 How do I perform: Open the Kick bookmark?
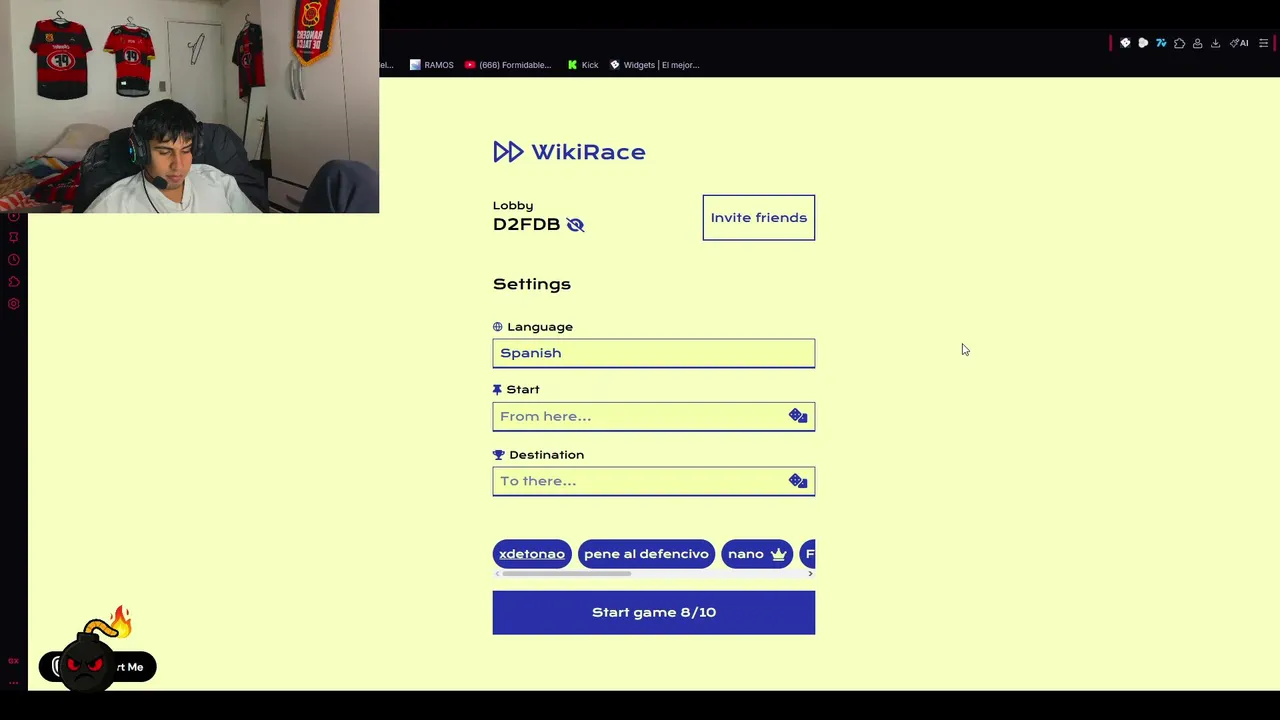coord(583,65)
